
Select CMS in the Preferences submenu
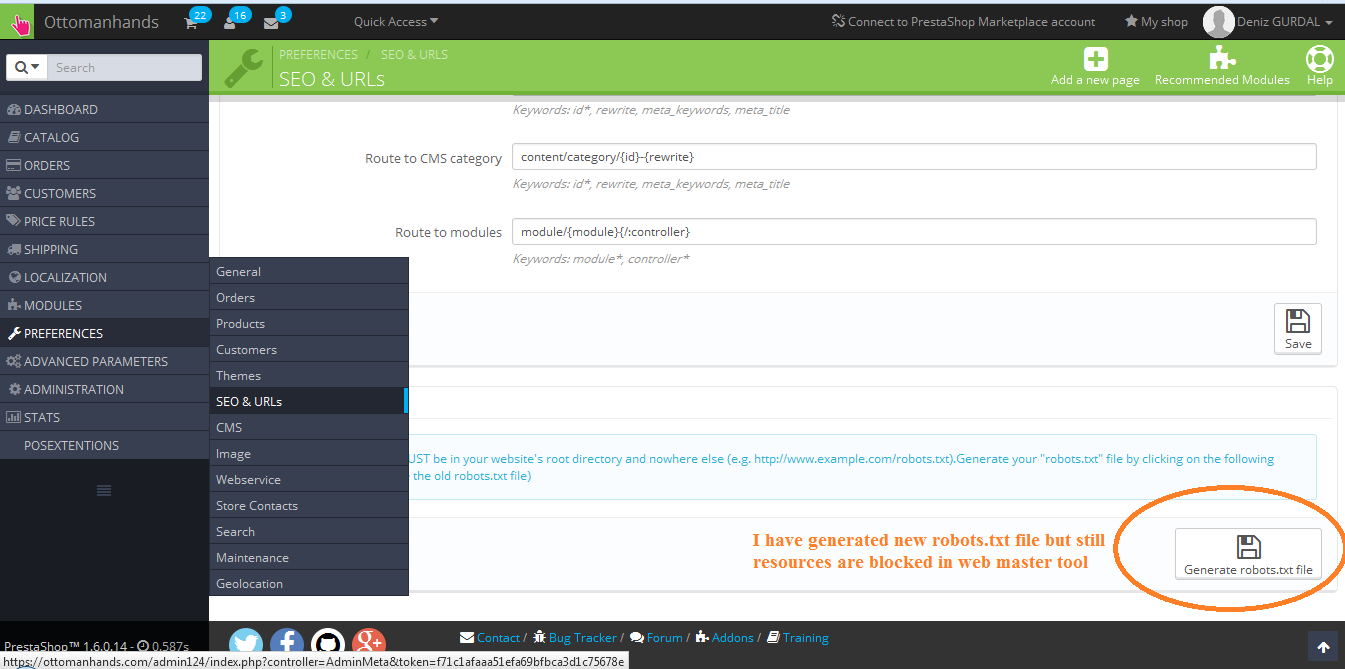tap(308, 427)
